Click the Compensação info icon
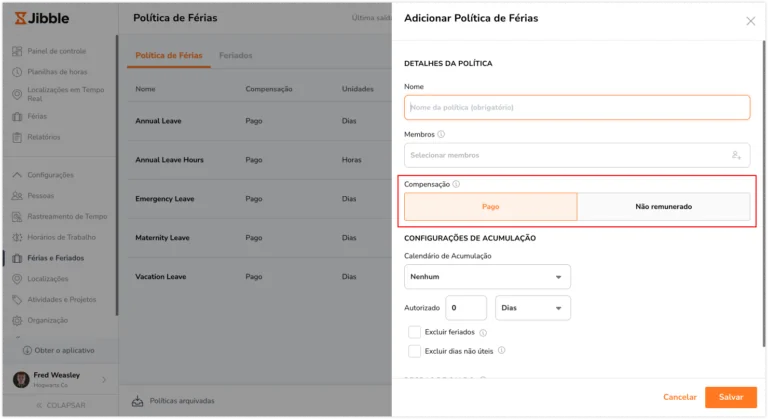 pyautogui.click(x=456, y=184)
